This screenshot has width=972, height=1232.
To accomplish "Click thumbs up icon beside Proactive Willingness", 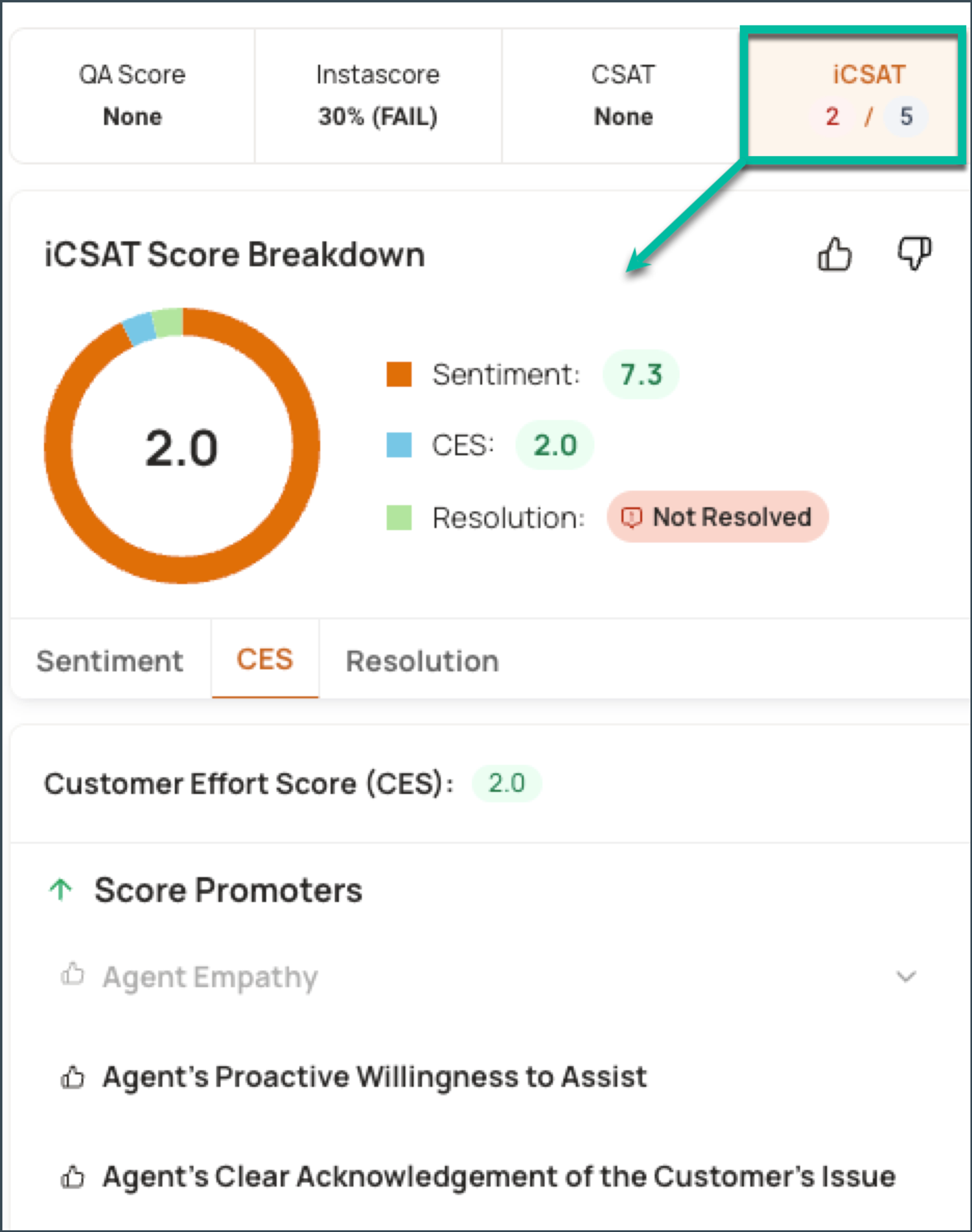I will click(73, 1077).
